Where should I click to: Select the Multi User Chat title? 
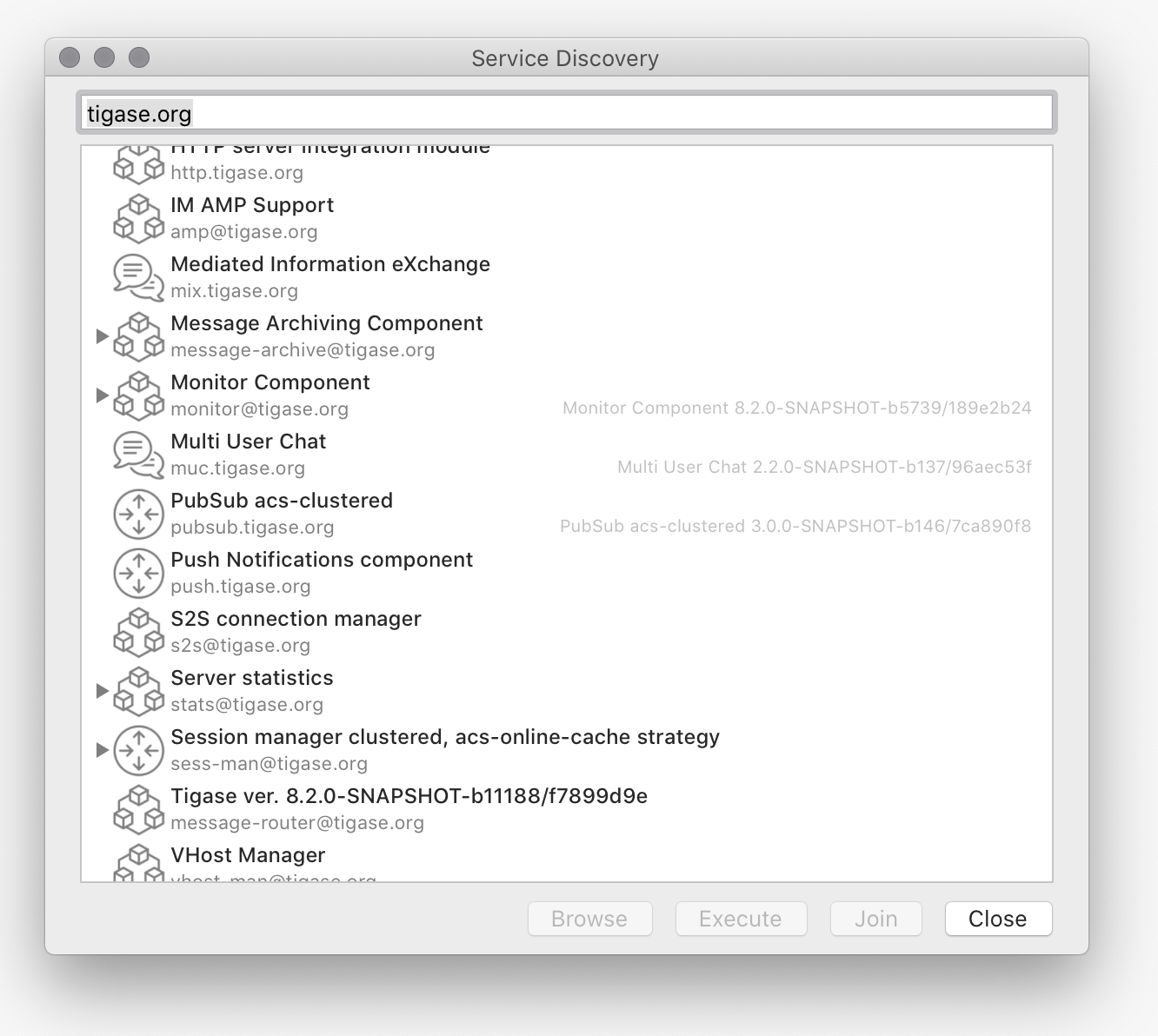tap(249, 442)
